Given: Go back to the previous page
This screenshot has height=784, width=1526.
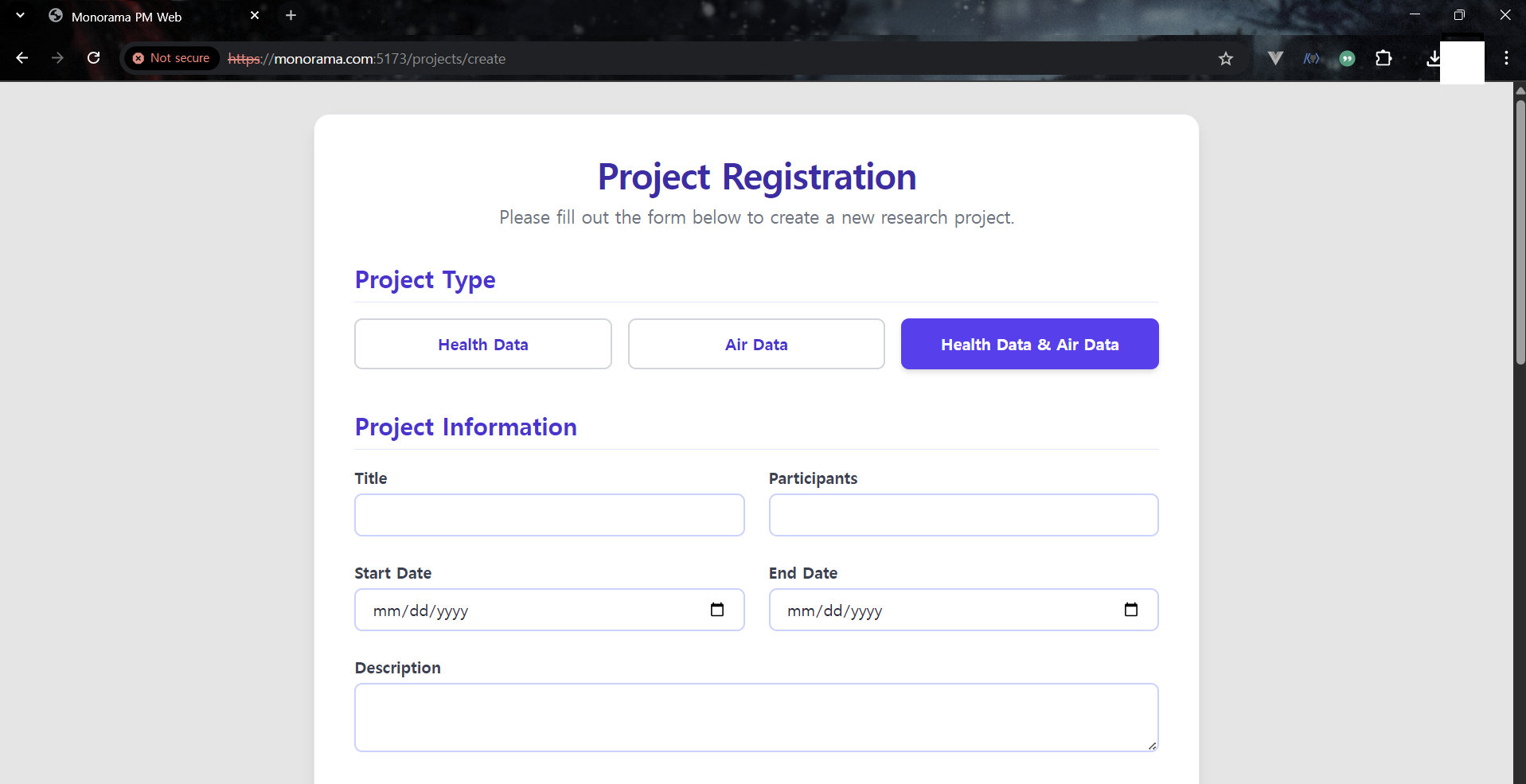Looking at the screenshot, I should [22, 58].
